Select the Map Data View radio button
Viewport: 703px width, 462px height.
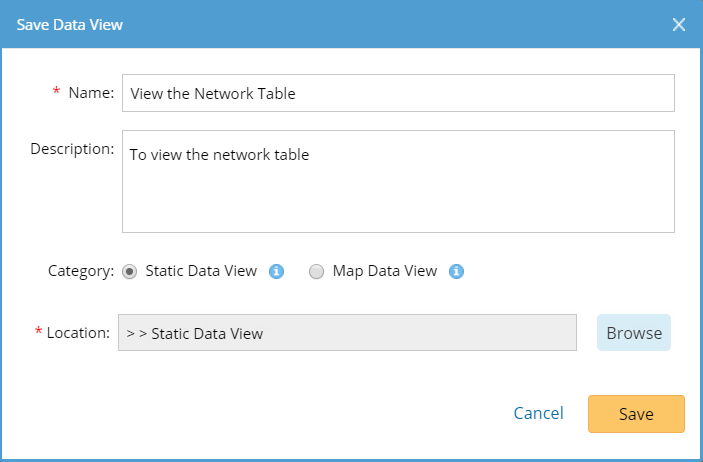316,272
